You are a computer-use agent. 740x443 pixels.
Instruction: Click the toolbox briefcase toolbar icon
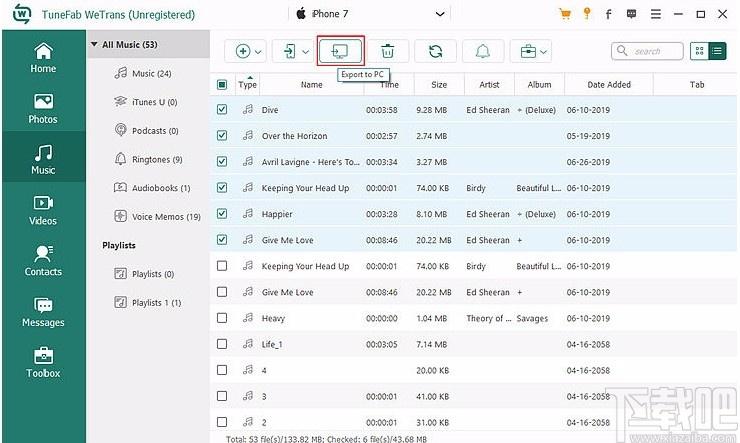(x=528, y=51)
